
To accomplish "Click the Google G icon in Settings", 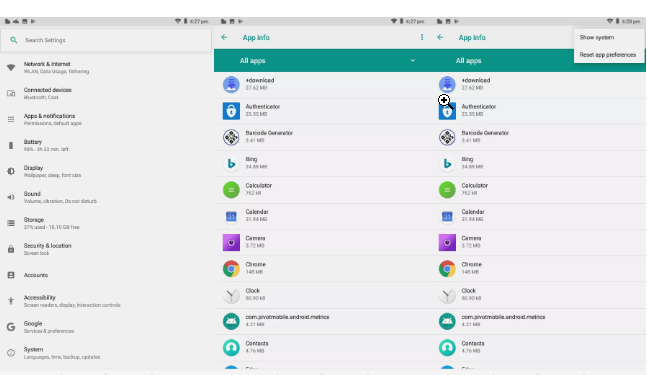I will 11,327.
